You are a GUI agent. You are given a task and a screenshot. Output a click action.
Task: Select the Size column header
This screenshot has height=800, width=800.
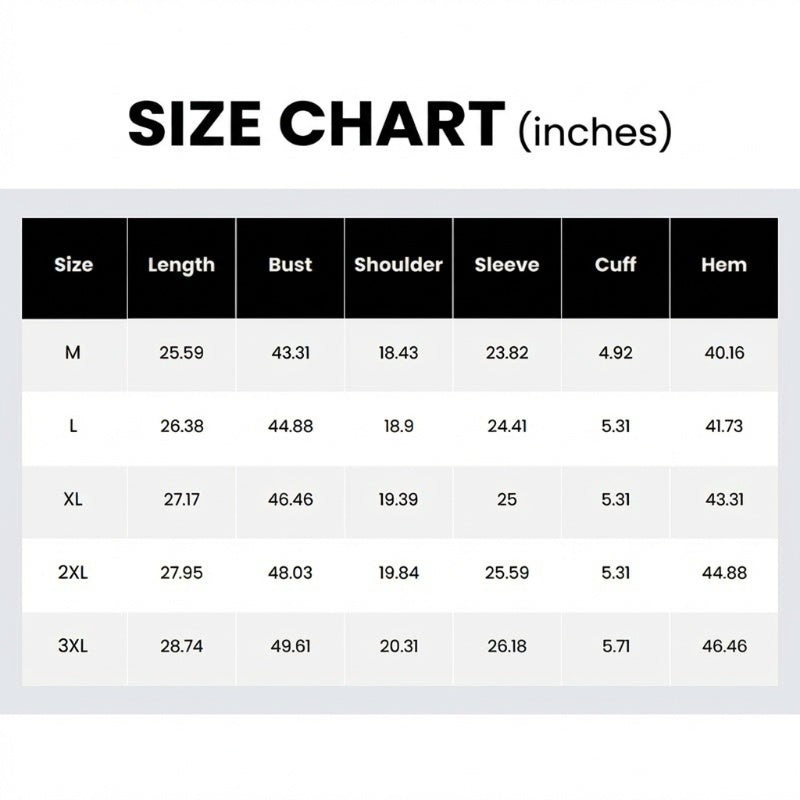coord(73,265)
